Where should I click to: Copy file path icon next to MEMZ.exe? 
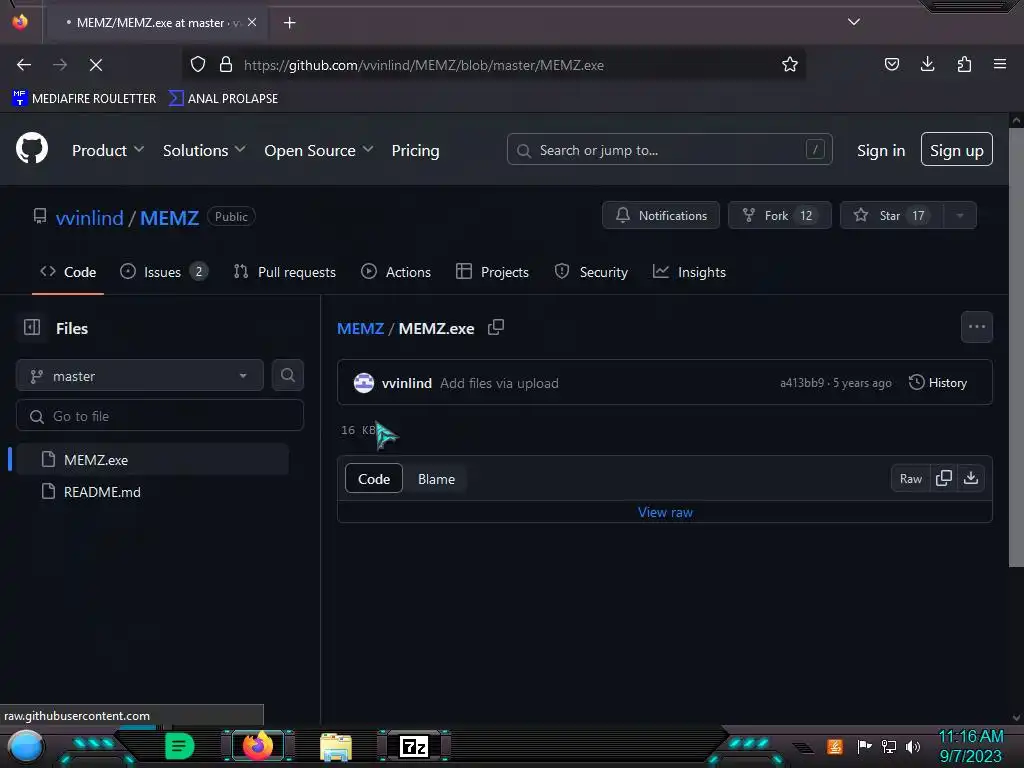(496, 327)
